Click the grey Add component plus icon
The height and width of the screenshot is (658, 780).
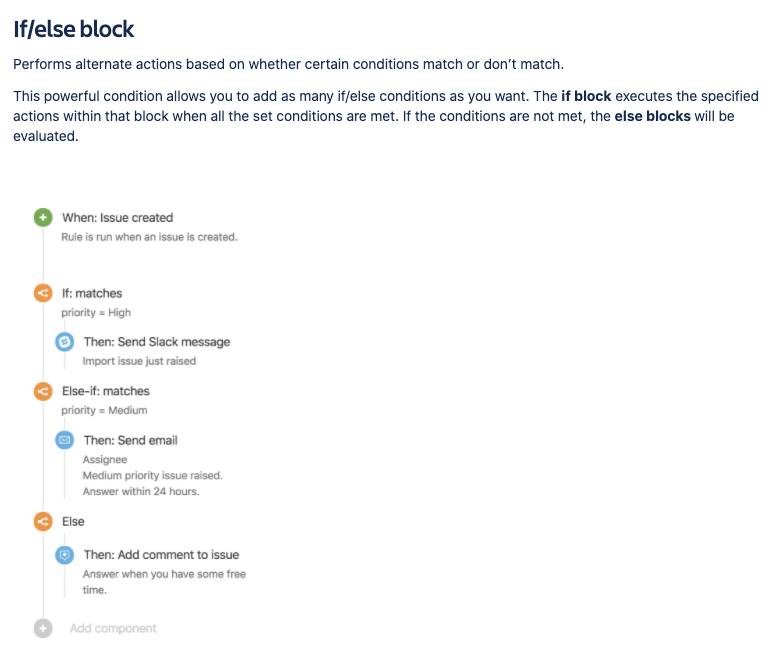click(43, 628)
